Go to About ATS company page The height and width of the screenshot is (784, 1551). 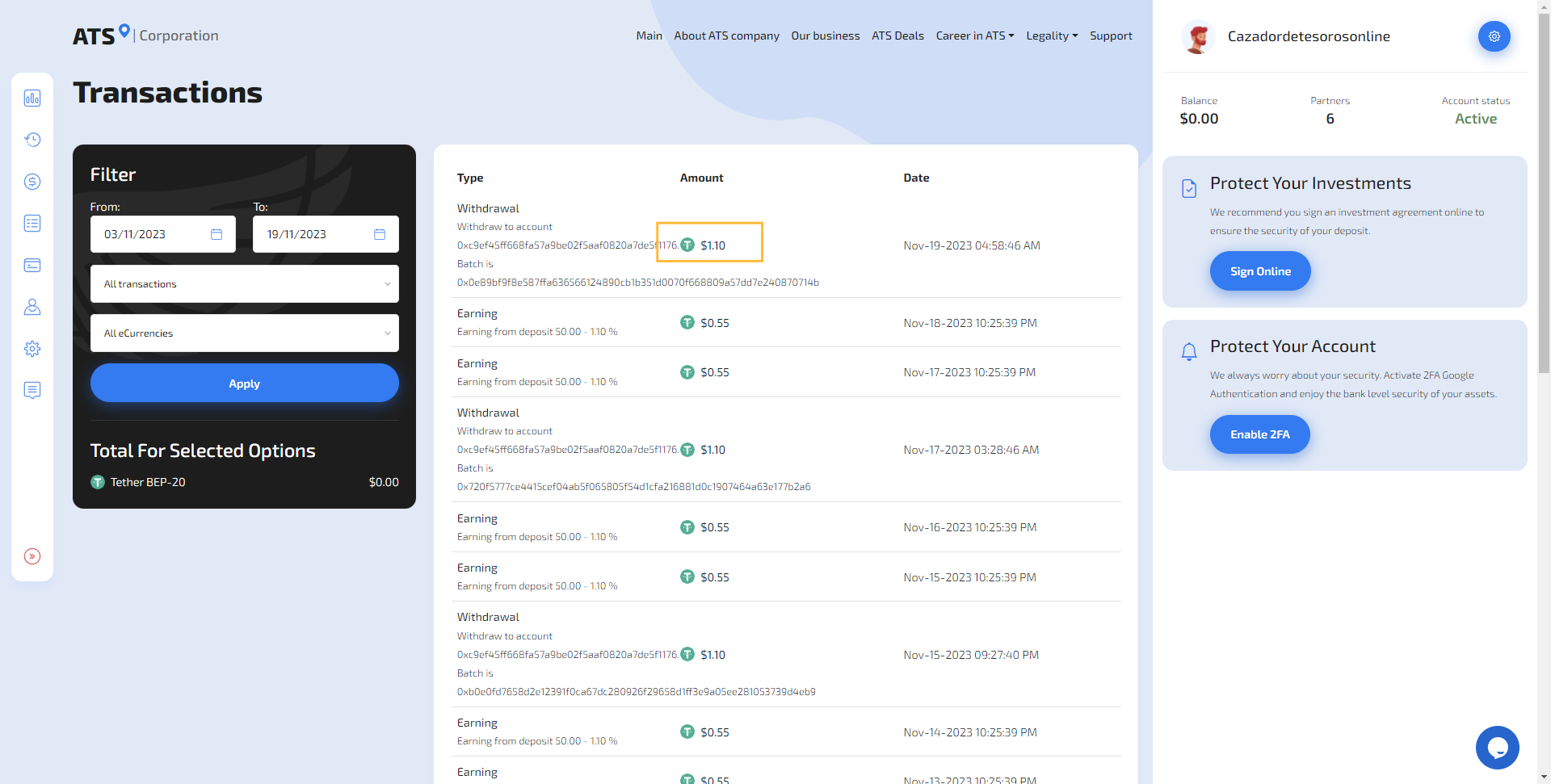tap(726, 36)
